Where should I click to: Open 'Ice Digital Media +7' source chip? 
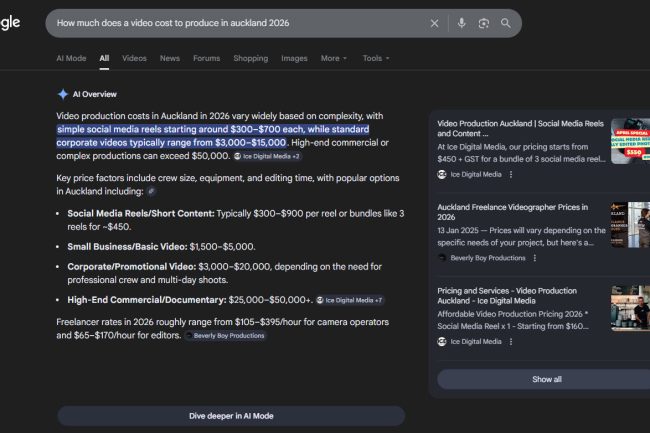[349, 300]
